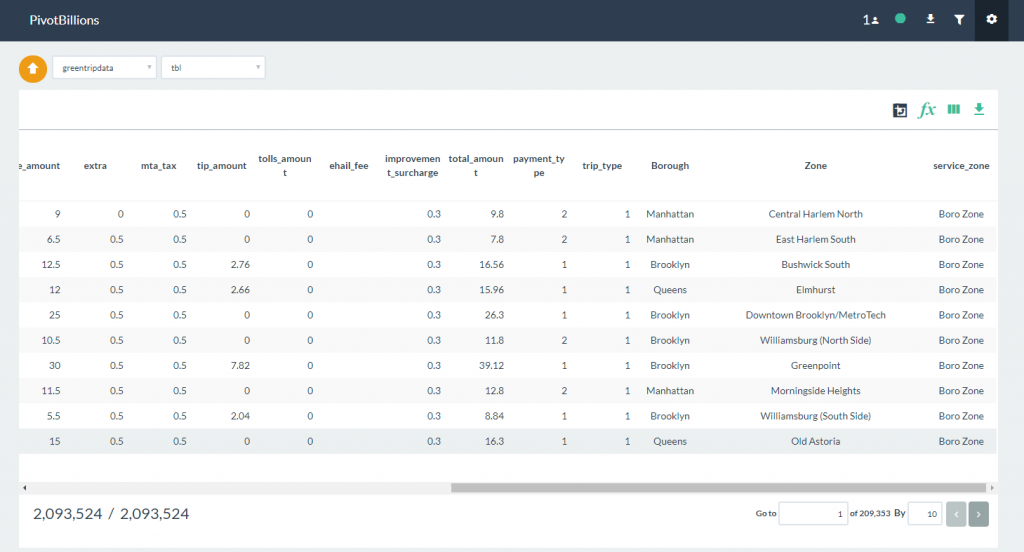Select the ehail_fee column header

pos(349,166)
